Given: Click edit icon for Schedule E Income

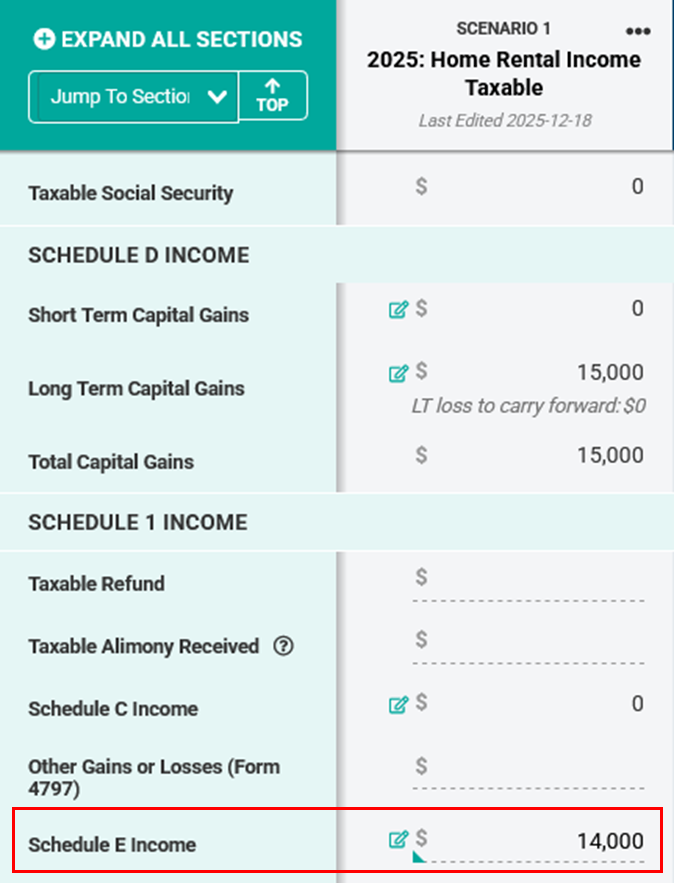Looking at the screenshot, I should 398,840.
